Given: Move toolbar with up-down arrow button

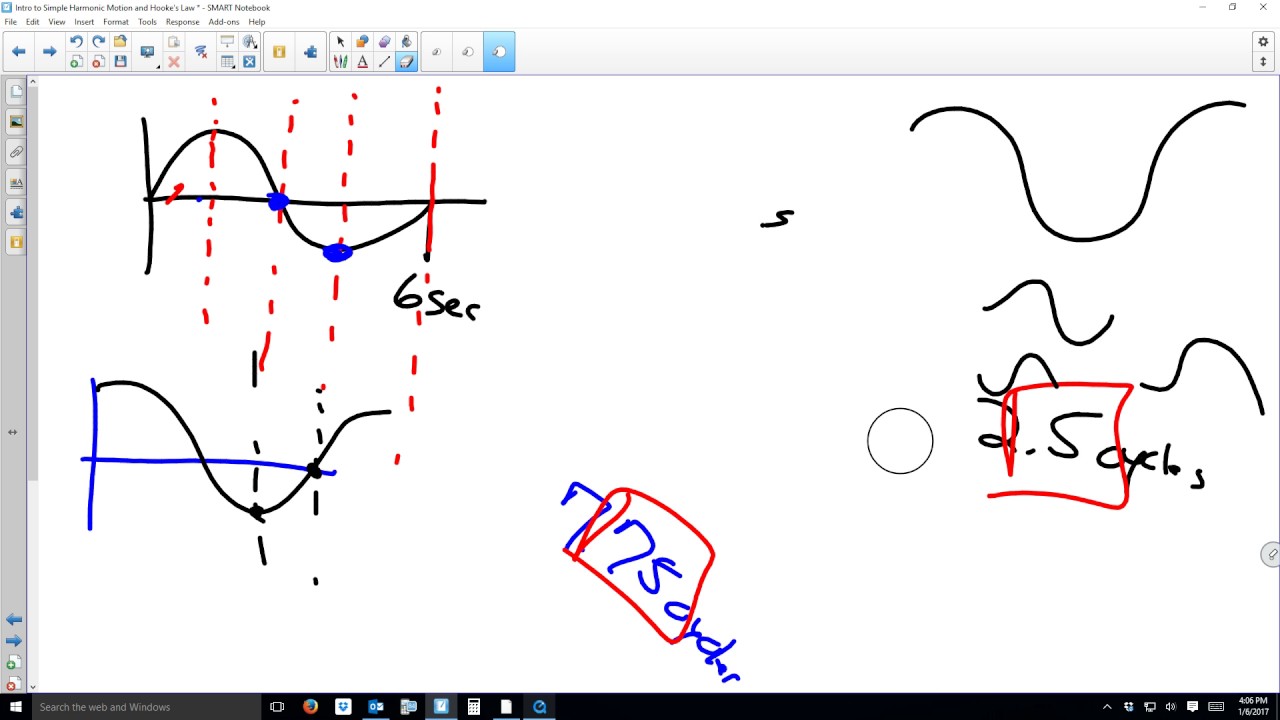Looking at the screenshot, I should [1263, 62].
